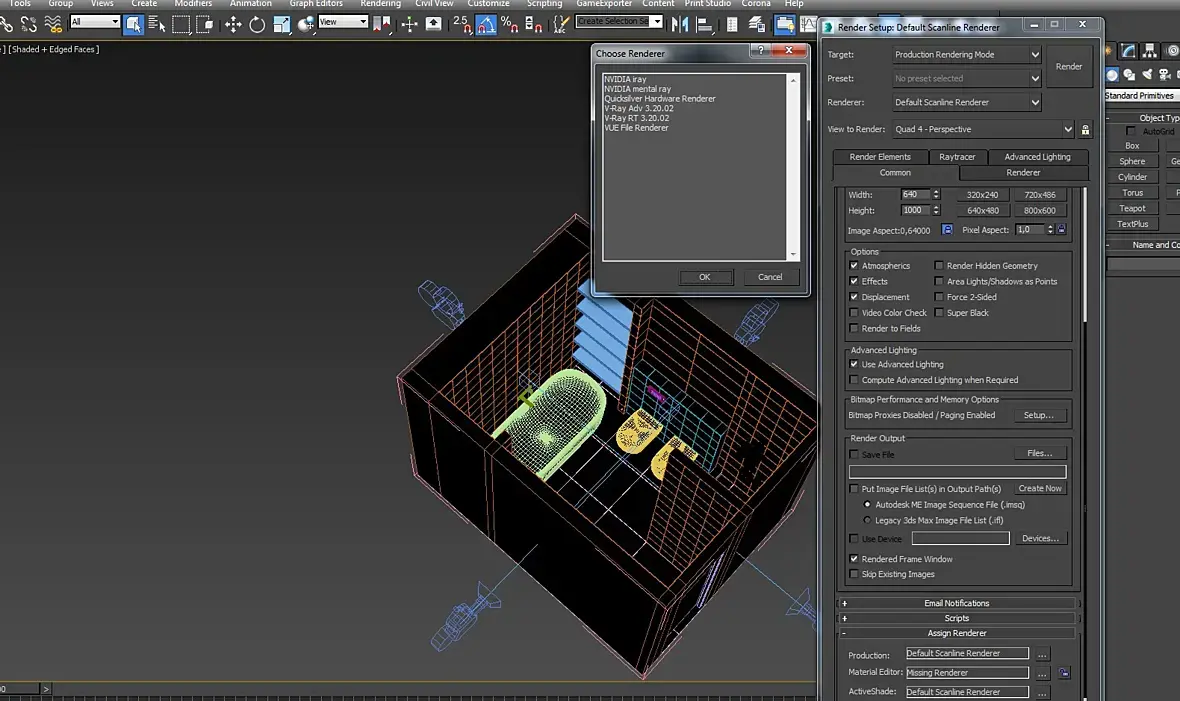The image size is (1180, 701).
Task: Click the 800x600 resolution preset
Action: (1039, 211)
